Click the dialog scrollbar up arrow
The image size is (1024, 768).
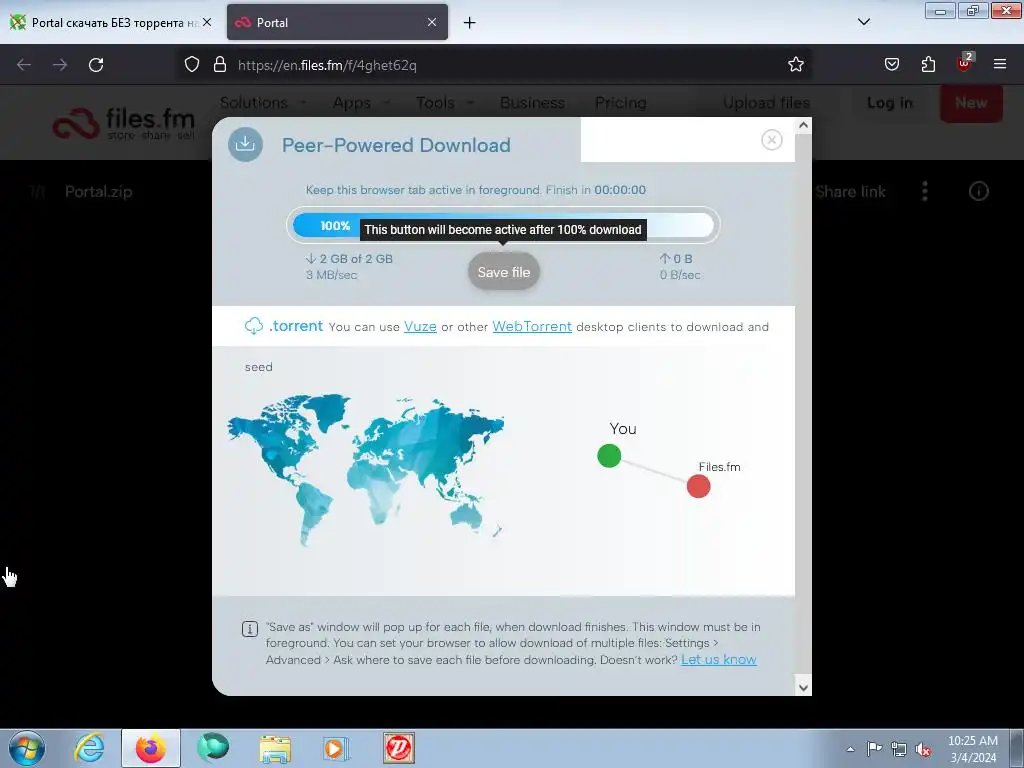803,125
